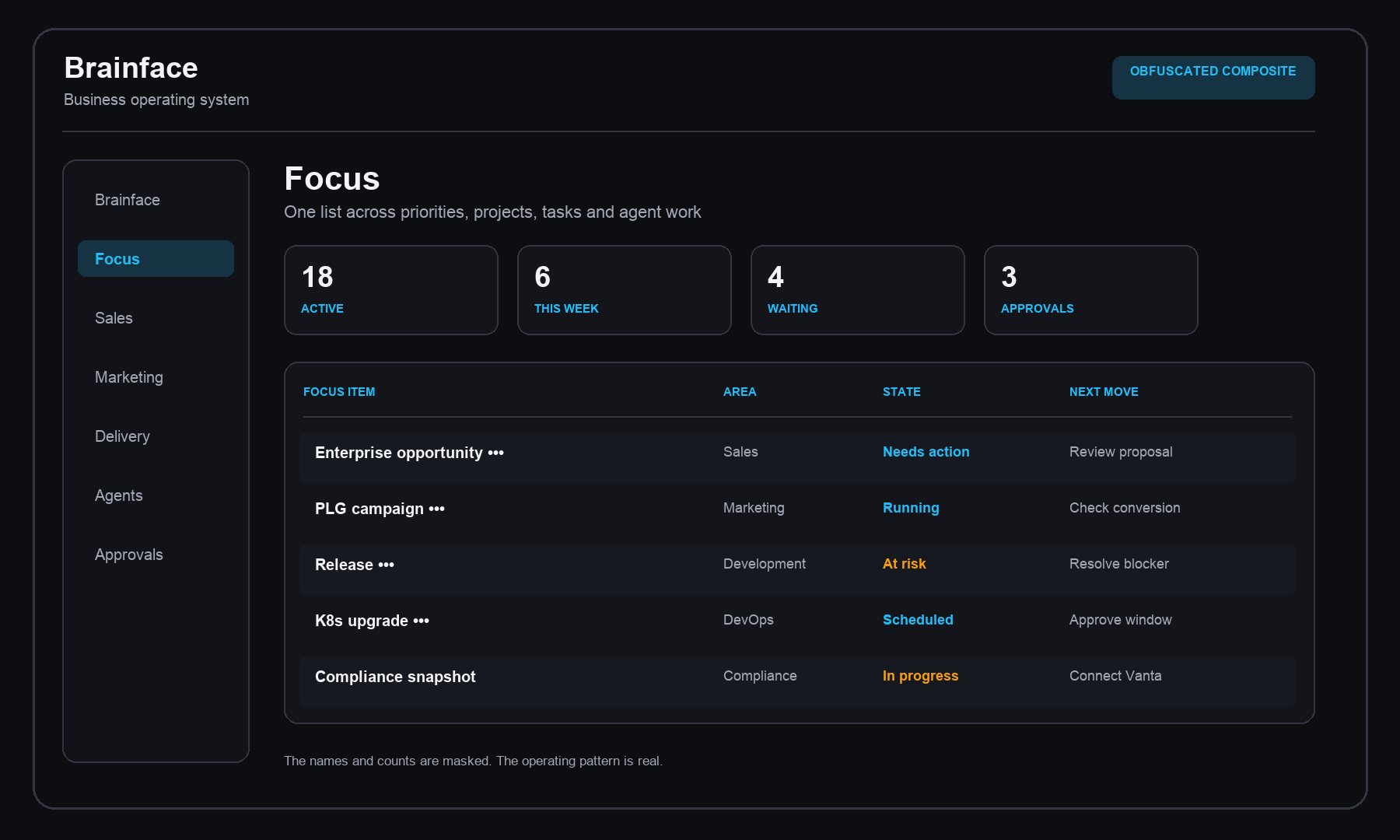The height and width of the screenshot is (840, 1400).
Task: Select the Compliance snapshot row title
Action: click(395, 677)
